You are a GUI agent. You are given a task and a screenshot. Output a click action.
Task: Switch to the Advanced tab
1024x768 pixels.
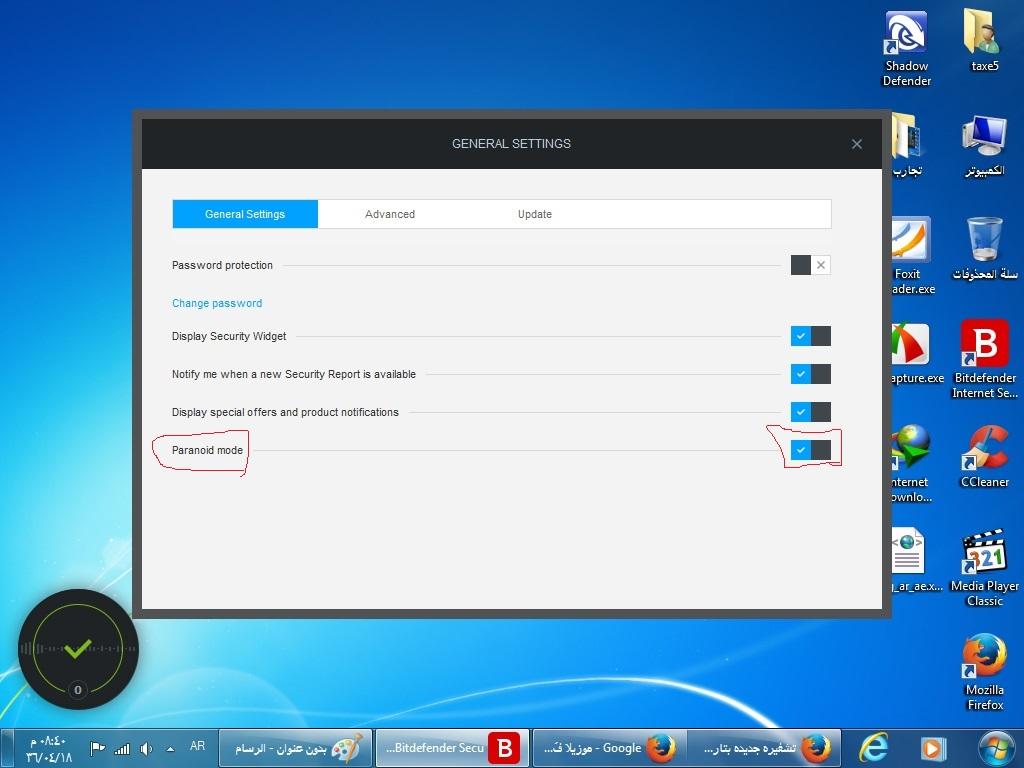tap(390, 214)
